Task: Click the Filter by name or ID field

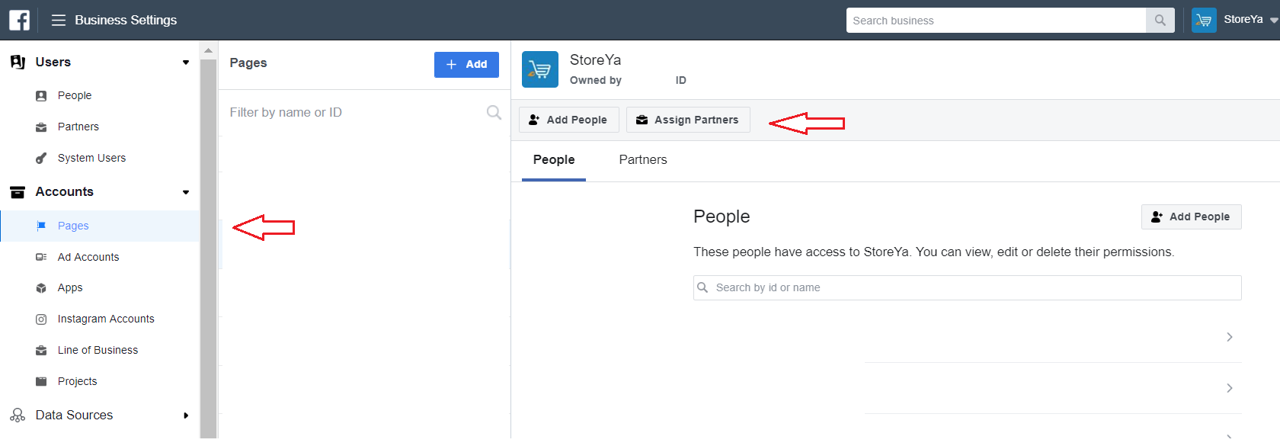Action: (355, 113)
